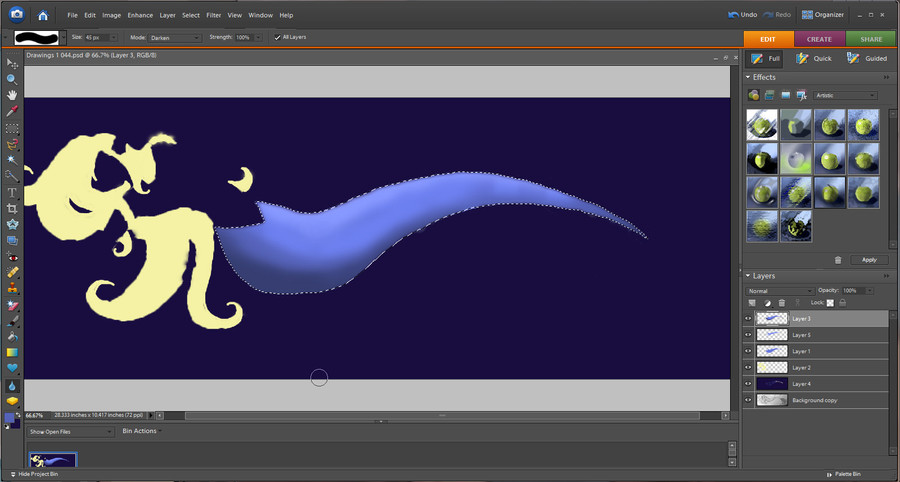Viewport: 900px width, 482px height.
Task: Select the Move tool
Action: pos(12,63)
